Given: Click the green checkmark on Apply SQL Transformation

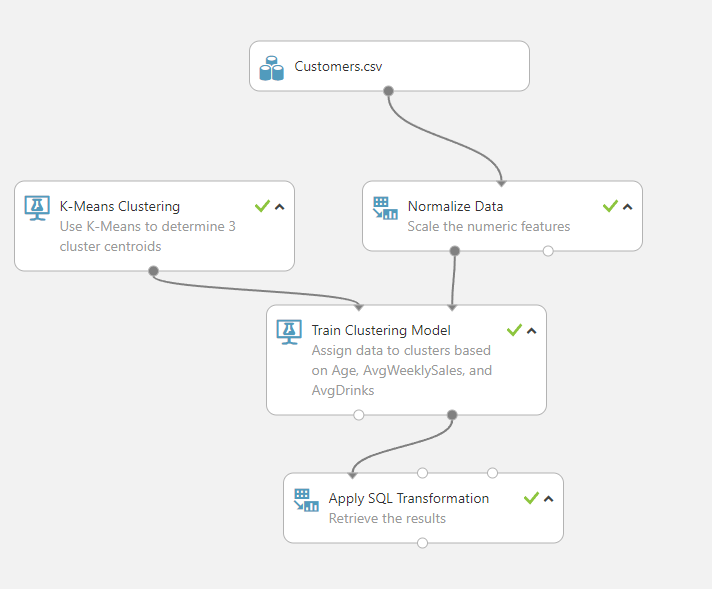Looking at the screenshot, I should (531, 499).
